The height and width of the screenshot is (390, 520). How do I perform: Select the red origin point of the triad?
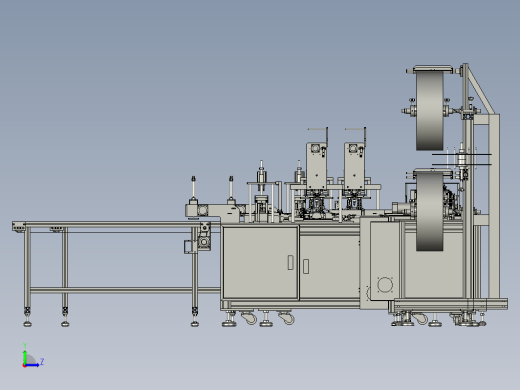(24, 365)
